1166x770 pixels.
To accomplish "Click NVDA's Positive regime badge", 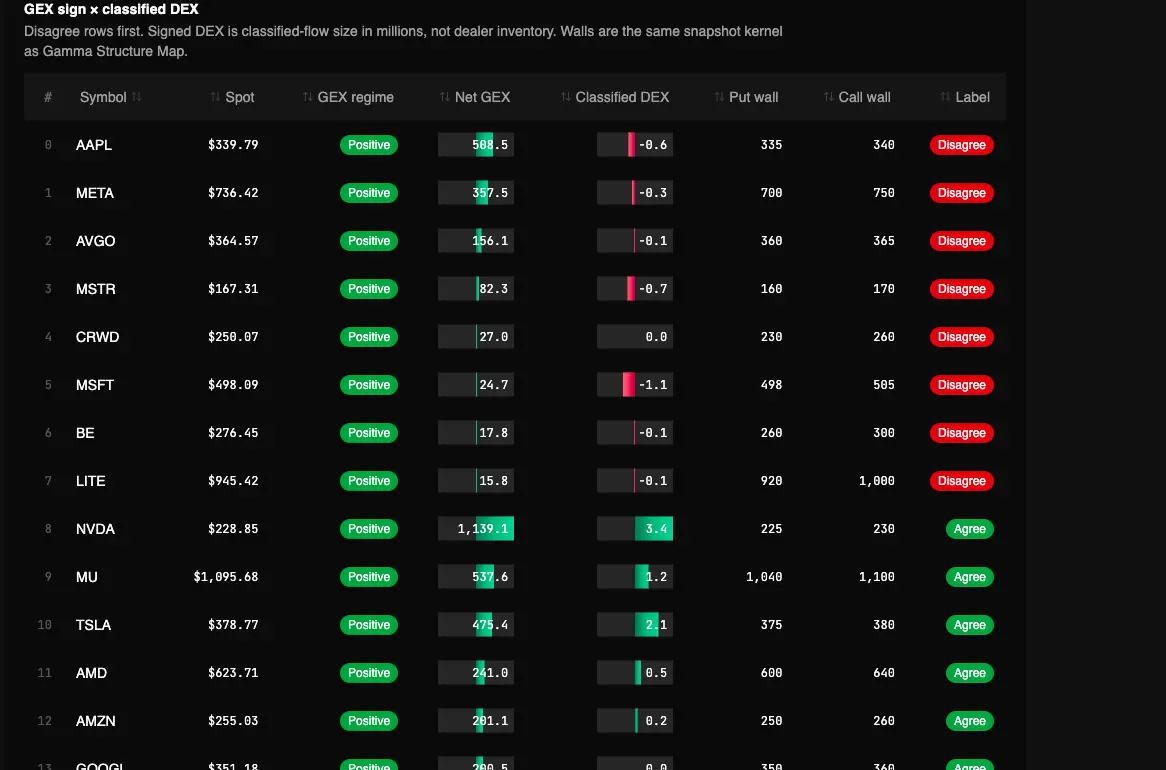I will click(x=369, y=529).
